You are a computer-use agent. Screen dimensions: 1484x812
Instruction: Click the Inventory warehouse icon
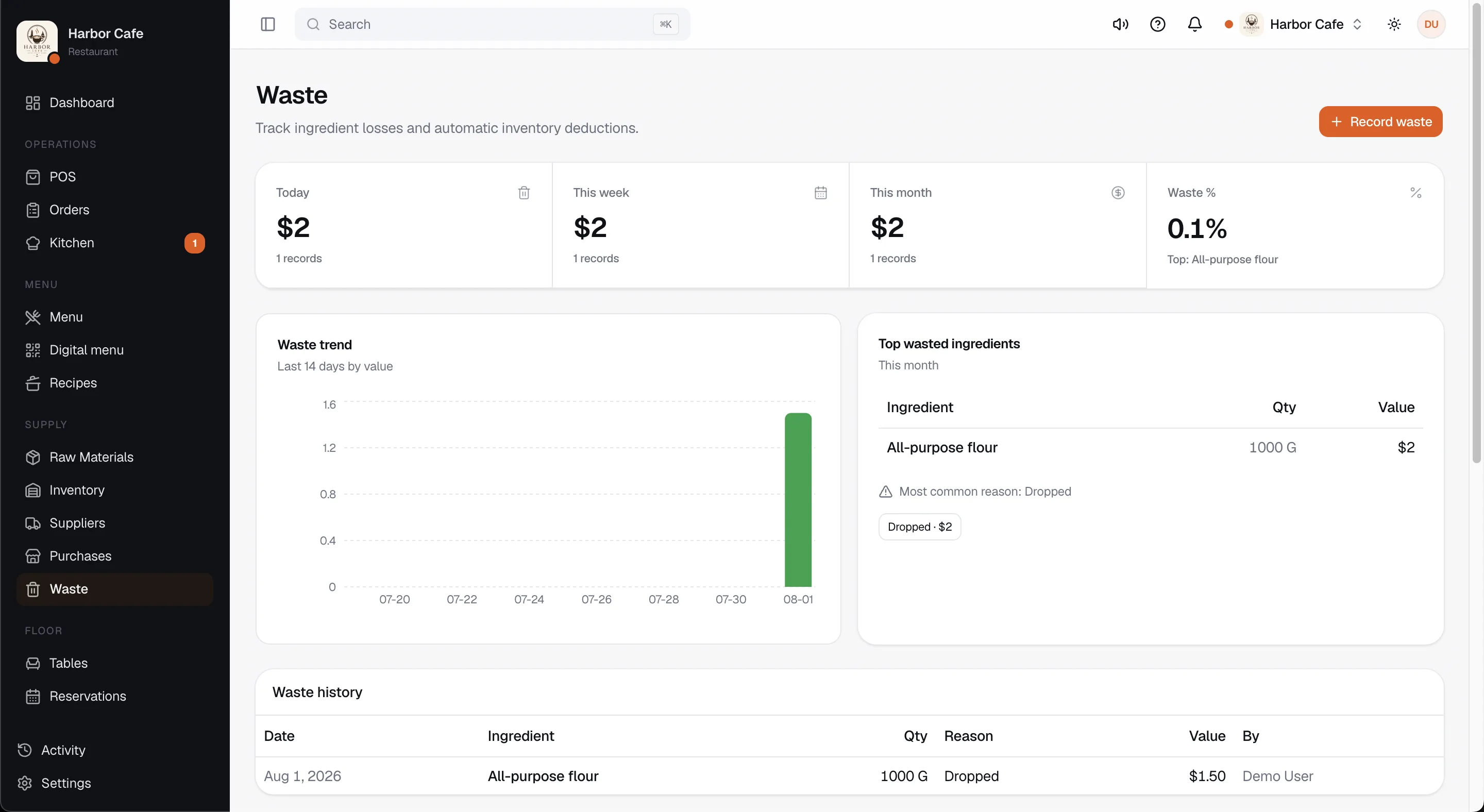33,490
